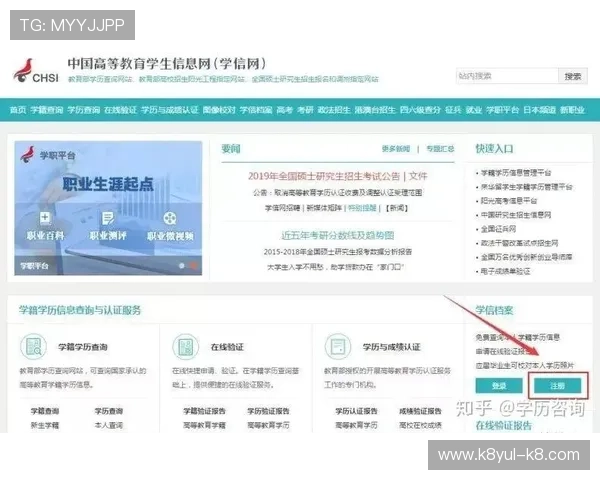This screenshot has width=600, height=480.
Task: Open the 更多新闻 link in 要闻
Action: (x=396, y=149)
